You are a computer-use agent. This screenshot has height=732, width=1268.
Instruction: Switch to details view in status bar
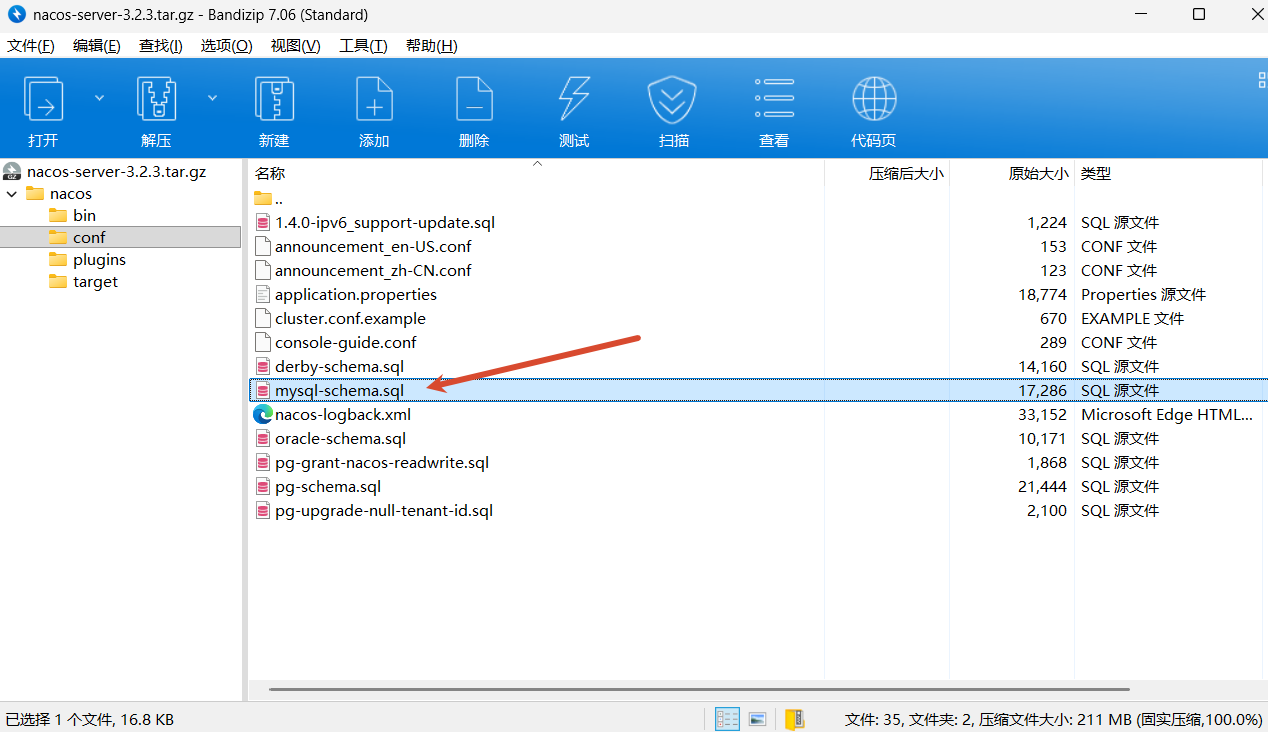pos(727,719)
